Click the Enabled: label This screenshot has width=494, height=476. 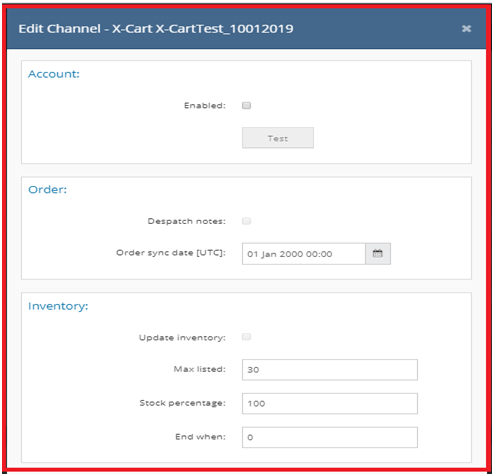click(205, 106)
